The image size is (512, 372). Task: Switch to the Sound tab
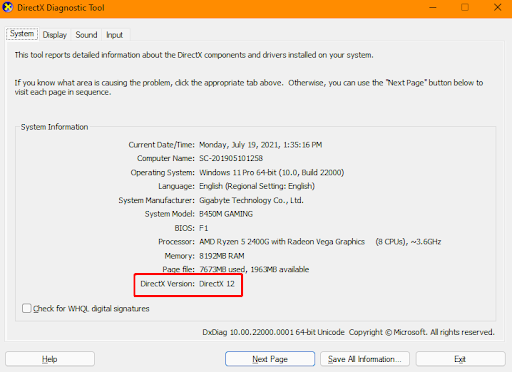86,35
